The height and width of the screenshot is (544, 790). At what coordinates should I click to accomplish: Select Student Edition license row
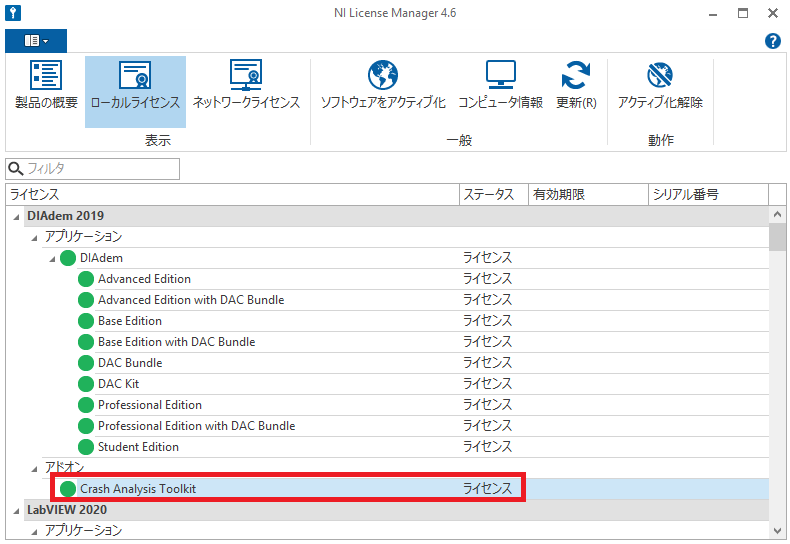(423, 447)
